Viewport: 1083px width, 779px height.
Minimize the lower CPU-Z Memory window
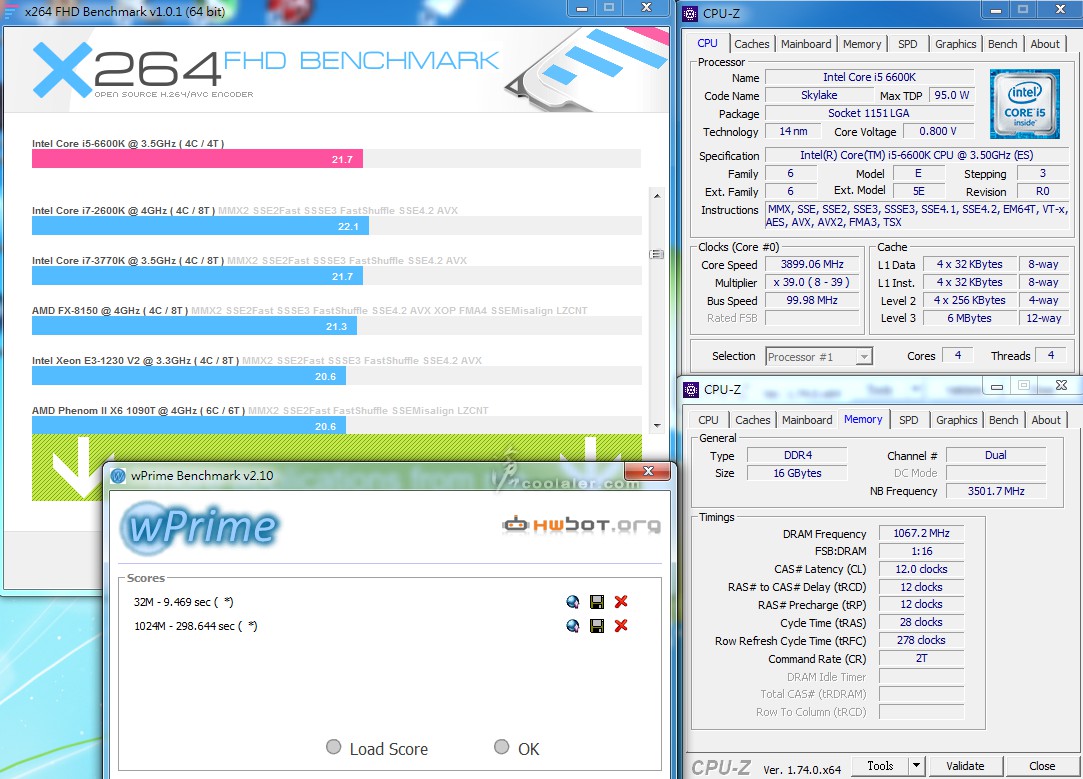997,386
